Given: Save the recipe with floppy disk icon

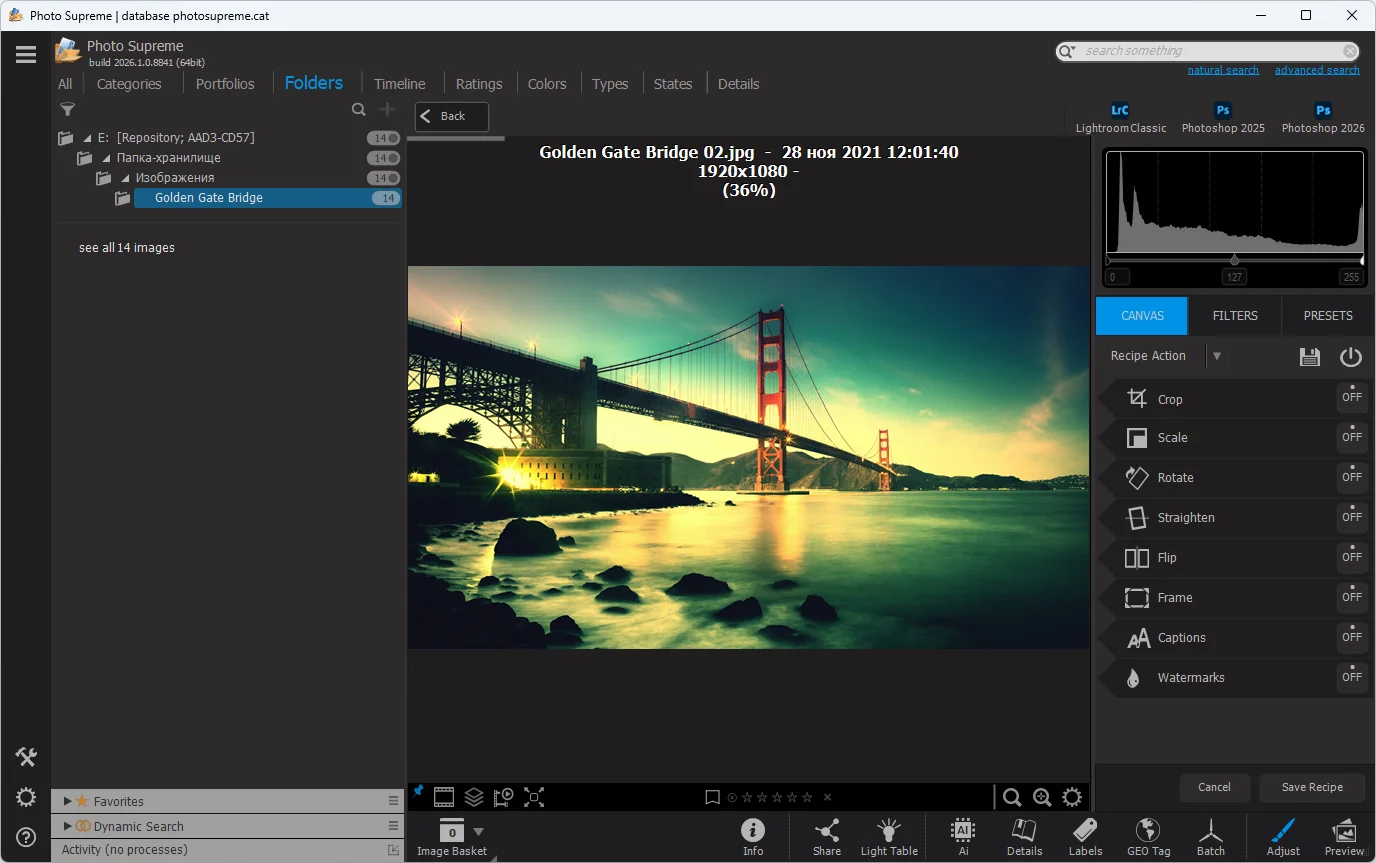Looking at the screenshot, I should click(x=1309, y=357).
